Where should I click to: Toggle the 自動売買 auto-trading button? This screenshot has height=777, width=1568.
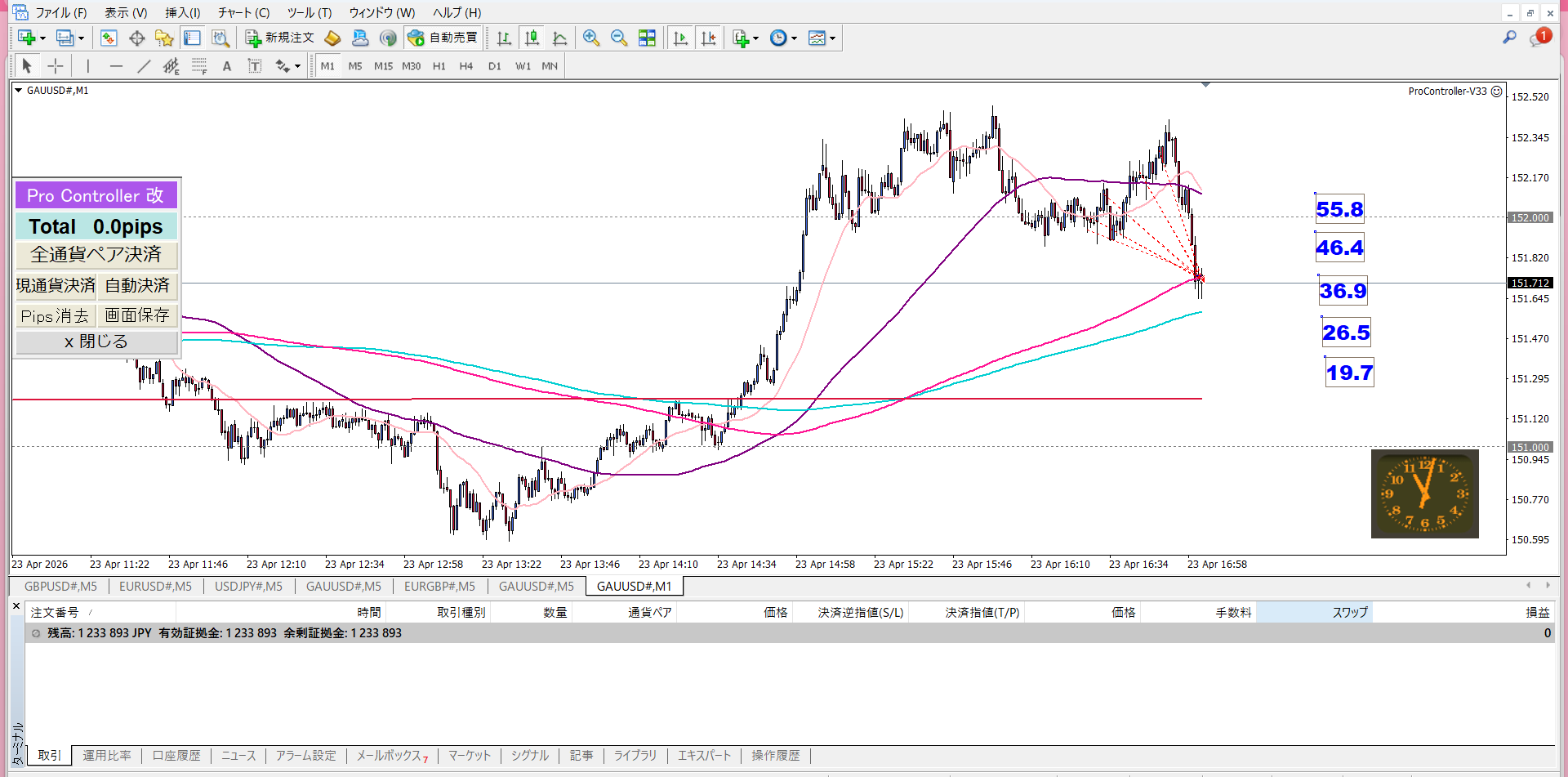point(443,38)
